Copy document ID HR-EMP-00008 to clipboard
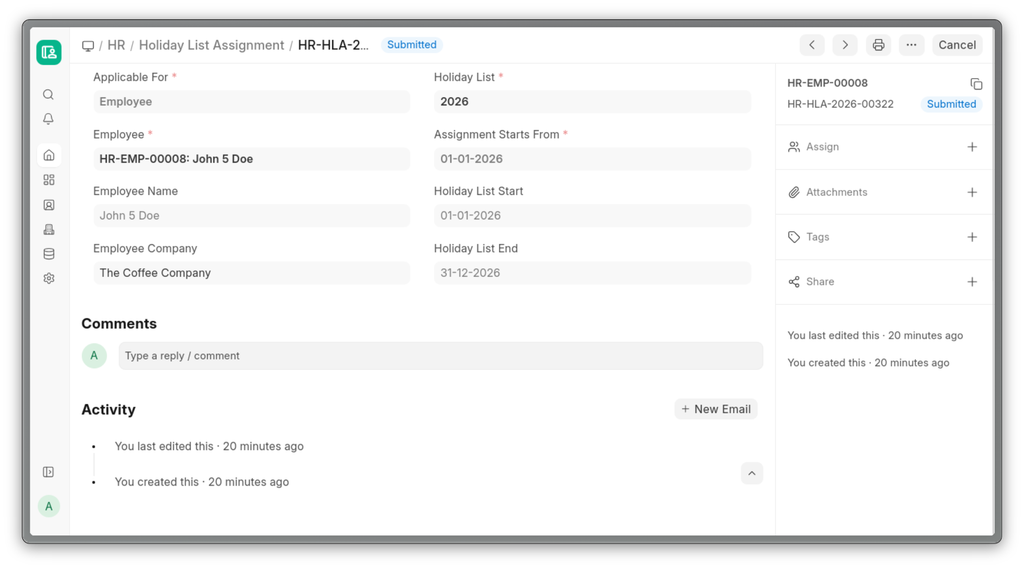Image resolution: width=1024 pixels, height=568 pixels. pos(976,84)
